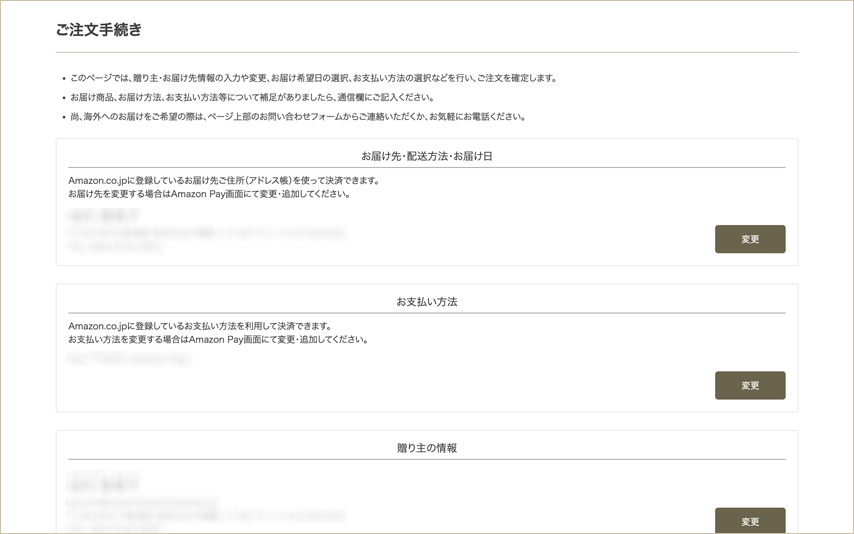Click text mentioning お届け先ご住所(アドレス帳)

coord(224,181)
